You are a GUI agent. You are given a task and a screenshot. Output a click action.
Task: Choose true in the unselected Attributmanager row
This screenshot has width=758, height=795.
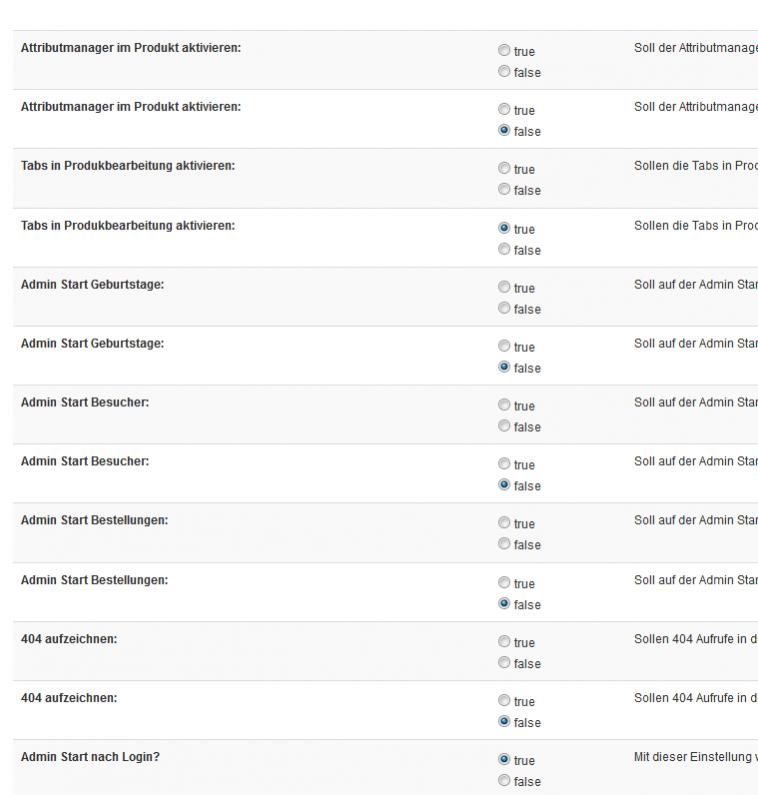[x=504, y=51]
